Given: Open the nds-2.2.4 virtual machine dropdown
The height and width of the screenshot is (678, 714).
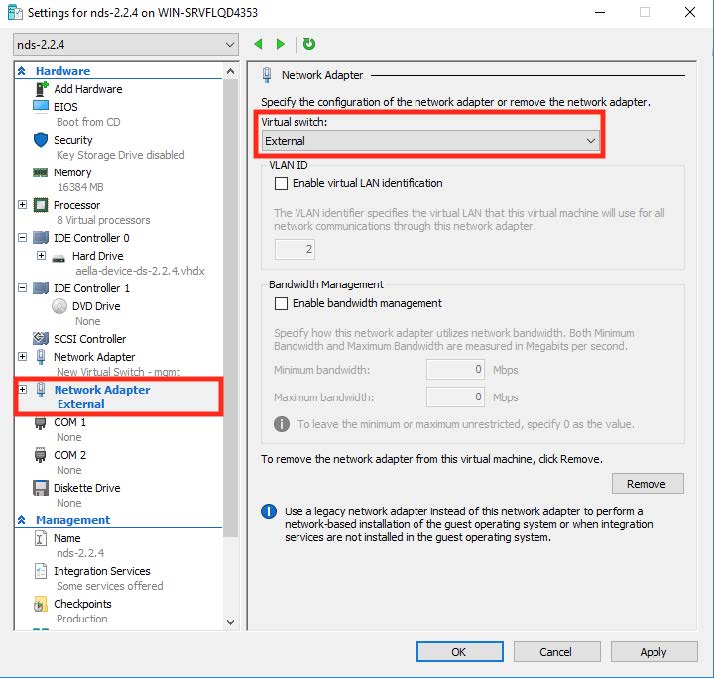Looking at the screenshot, I should [126, 44].
